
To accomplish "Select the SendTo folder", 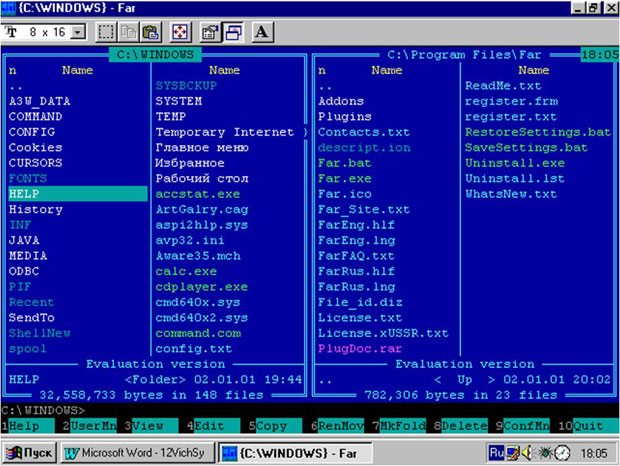I will click(x=32, y=317).
